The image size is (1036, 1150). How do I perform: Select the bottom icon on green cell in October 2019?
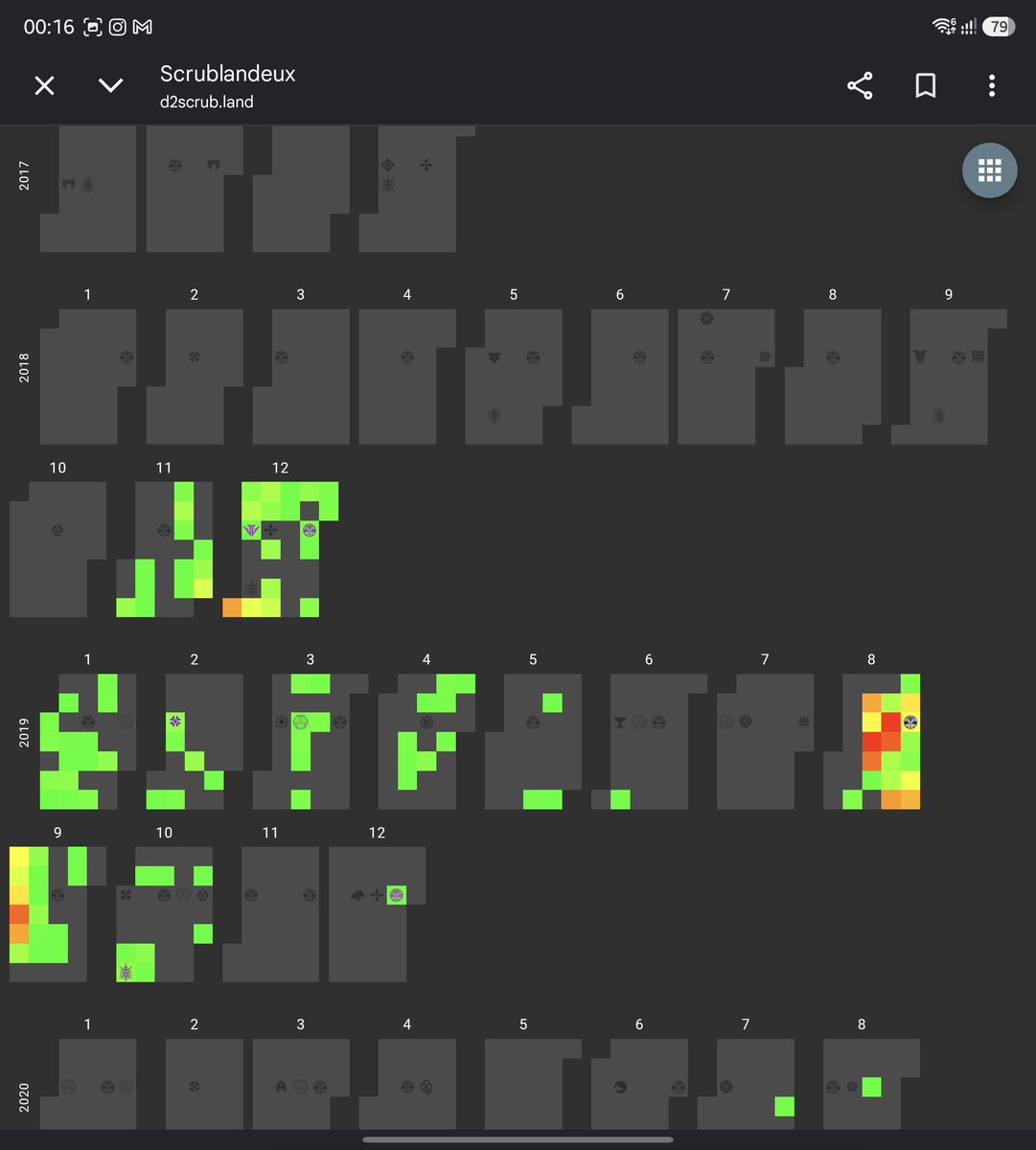[x=126, y=972]
